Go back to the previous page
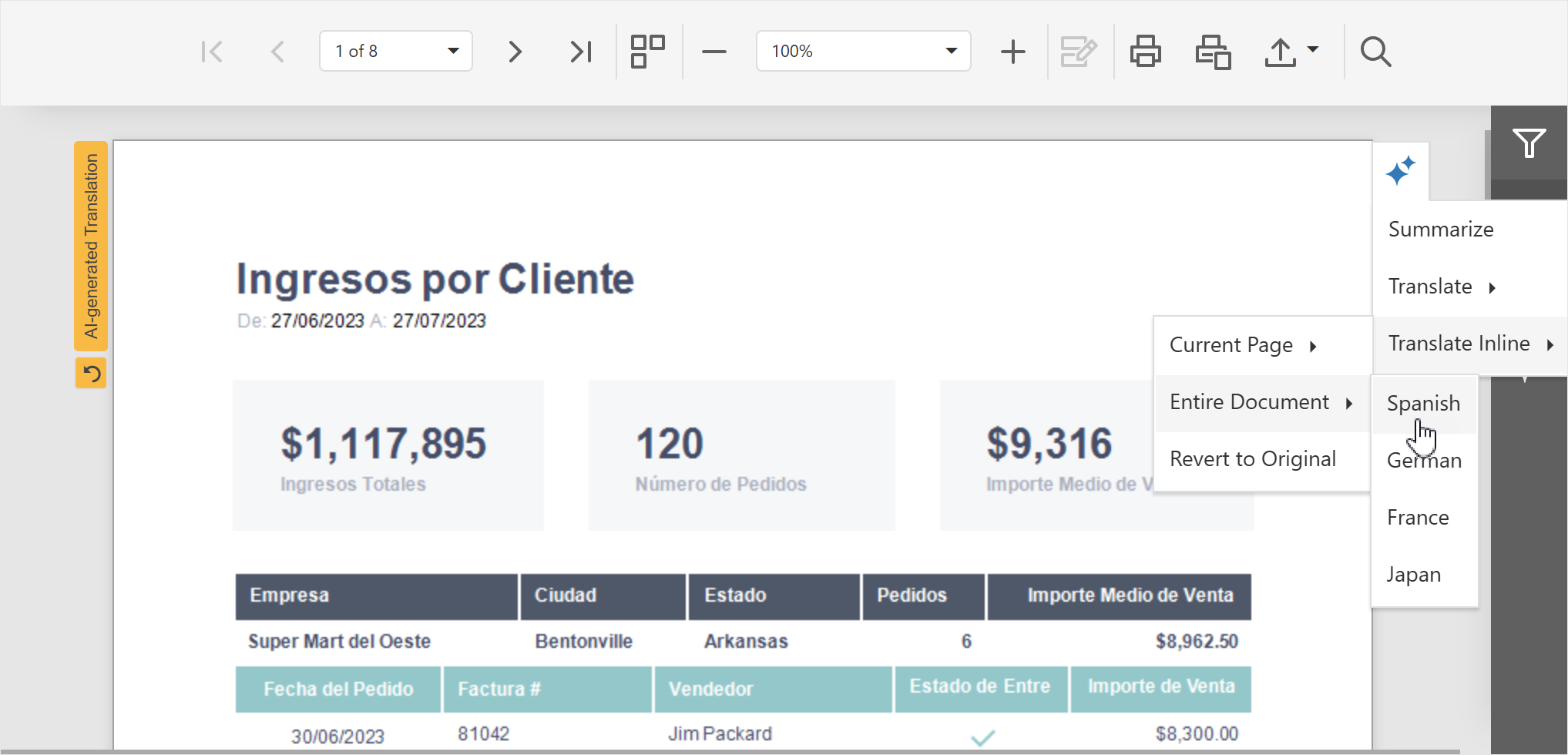 click(277, 51)
